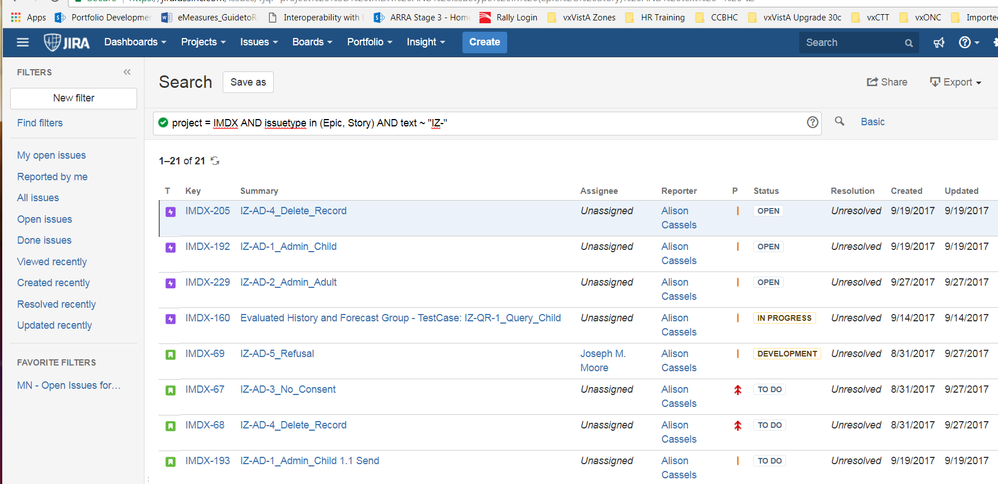The width and height of the screenshot is (998, 484).
Task: Click the search magnifier in header
Action: [908, 43]
